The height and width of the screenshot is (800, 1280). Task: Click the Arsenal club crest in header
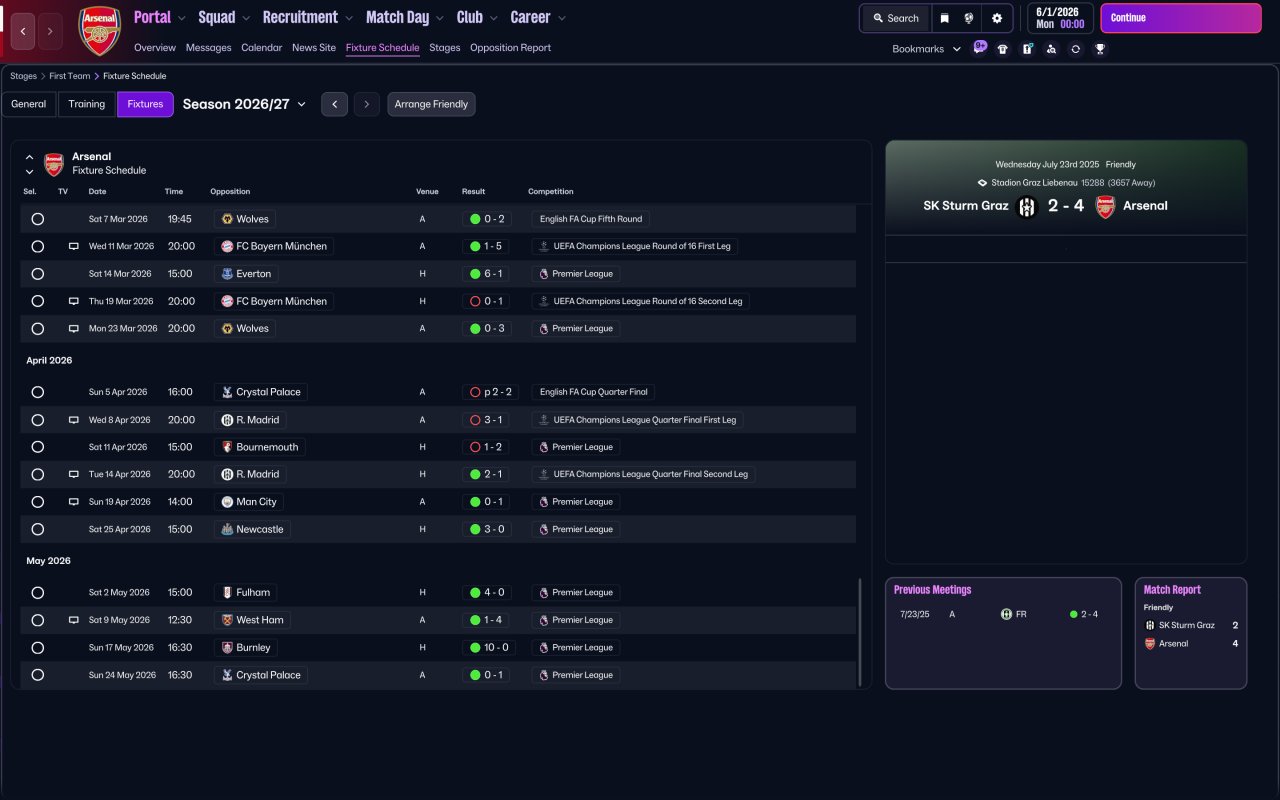click(x=99, y=31)
